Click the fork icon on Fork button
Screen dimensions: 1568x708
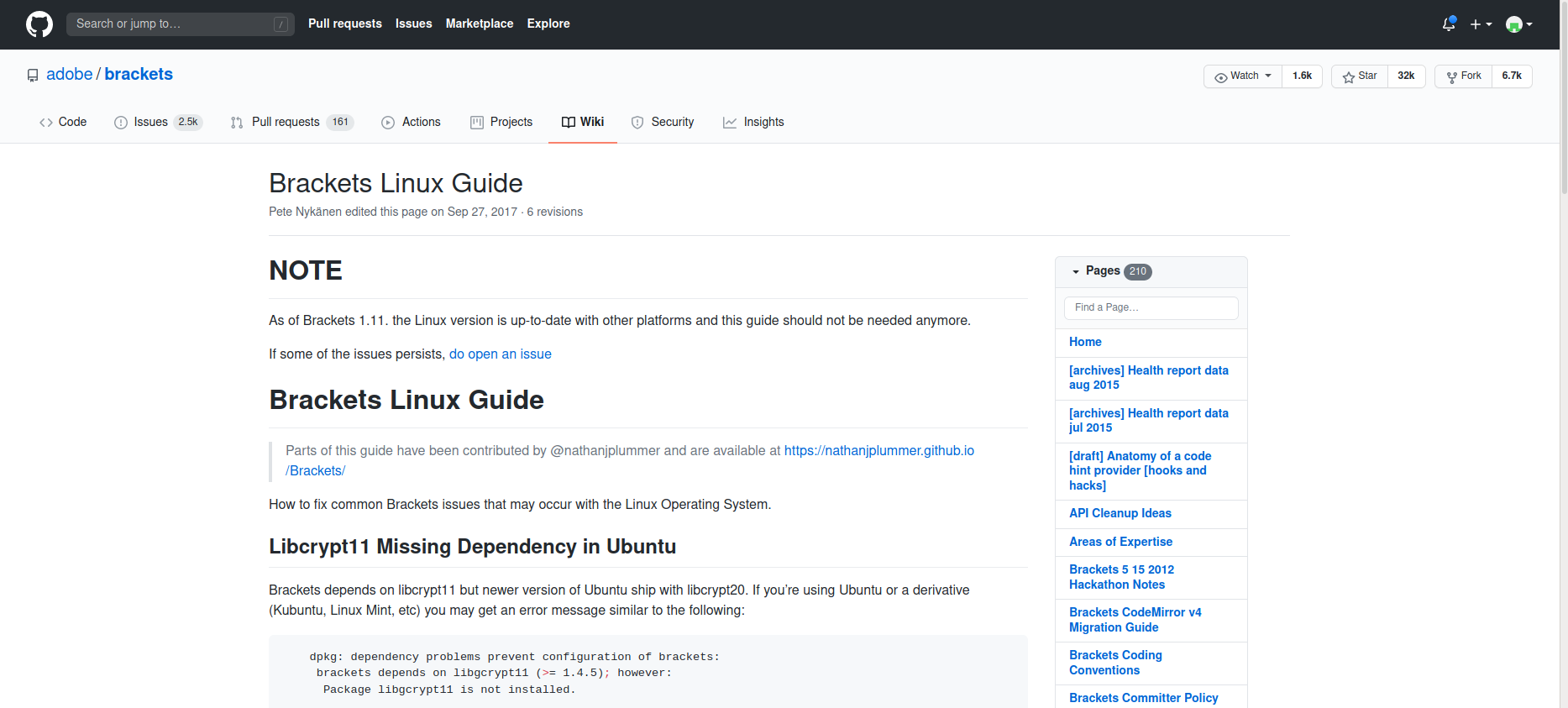pos(1452,77)
